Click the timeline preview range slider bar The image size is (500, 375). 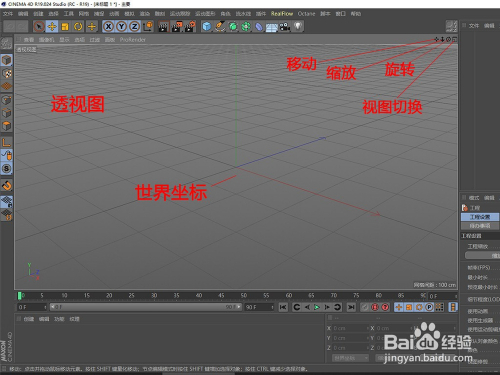146,307
